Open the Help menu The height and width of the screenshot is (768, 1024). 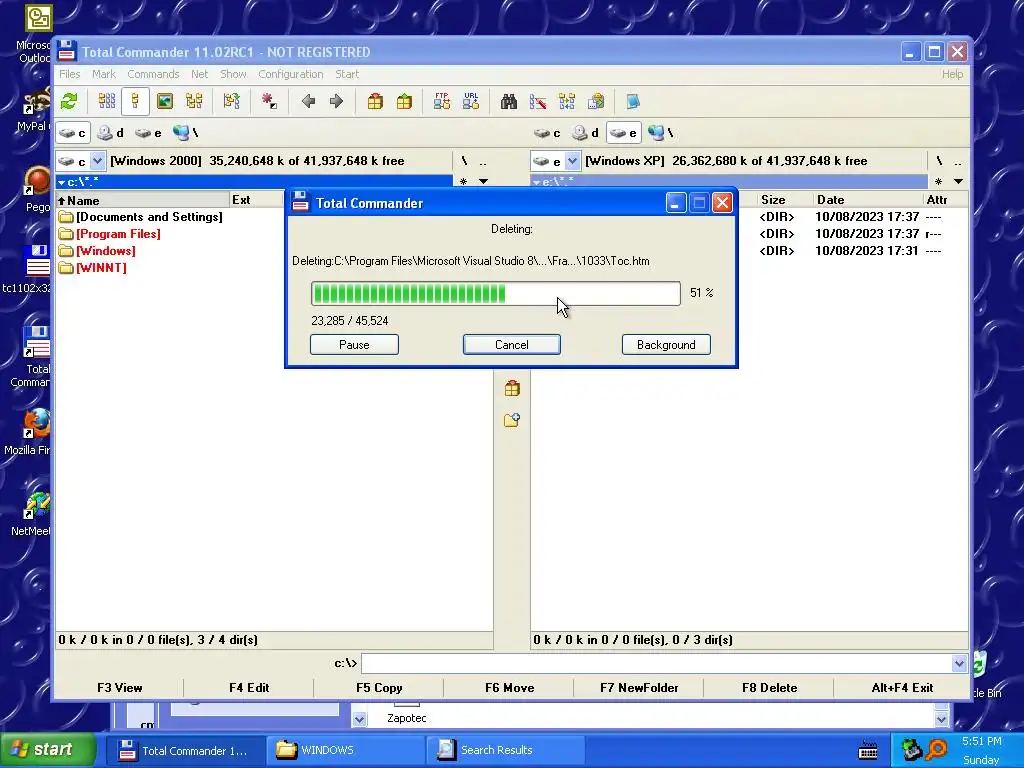tap(952, 74)
